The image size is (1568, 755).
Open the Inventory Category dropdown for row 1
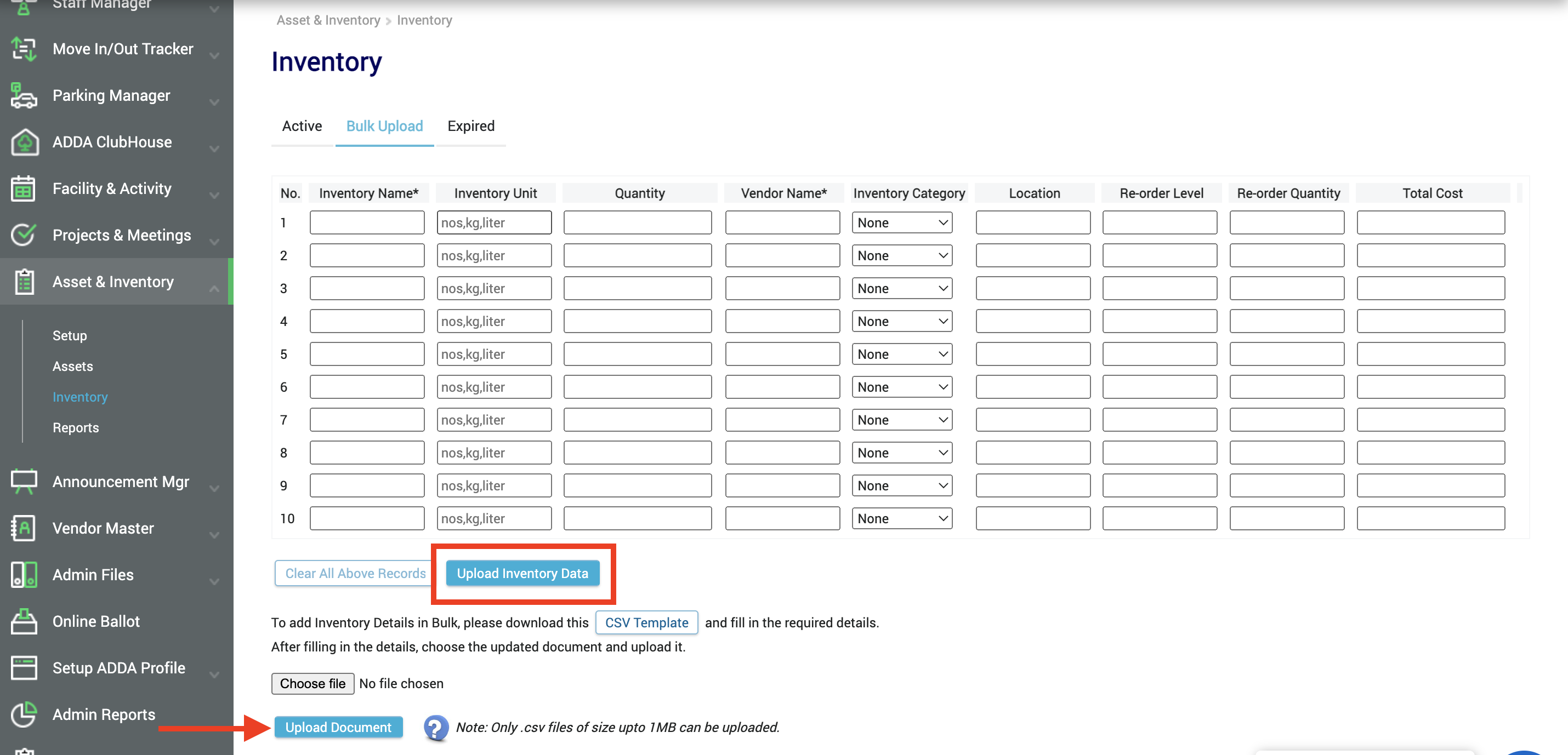pos(901,222)
